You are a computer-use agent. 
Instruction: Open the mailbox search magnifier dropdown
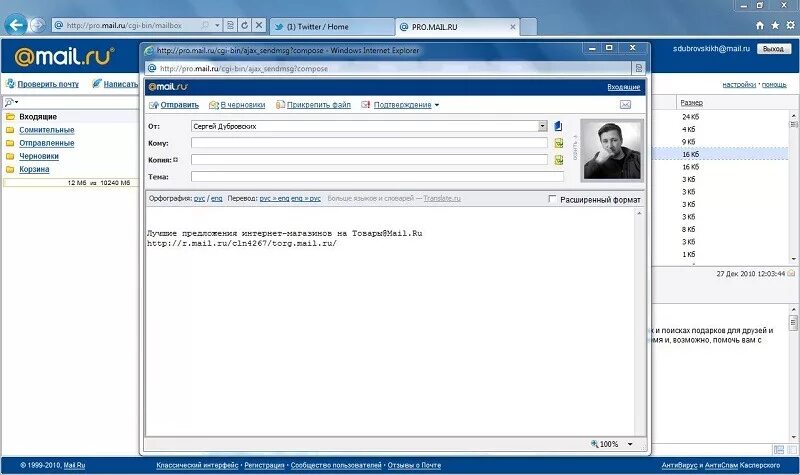(11, 103)
